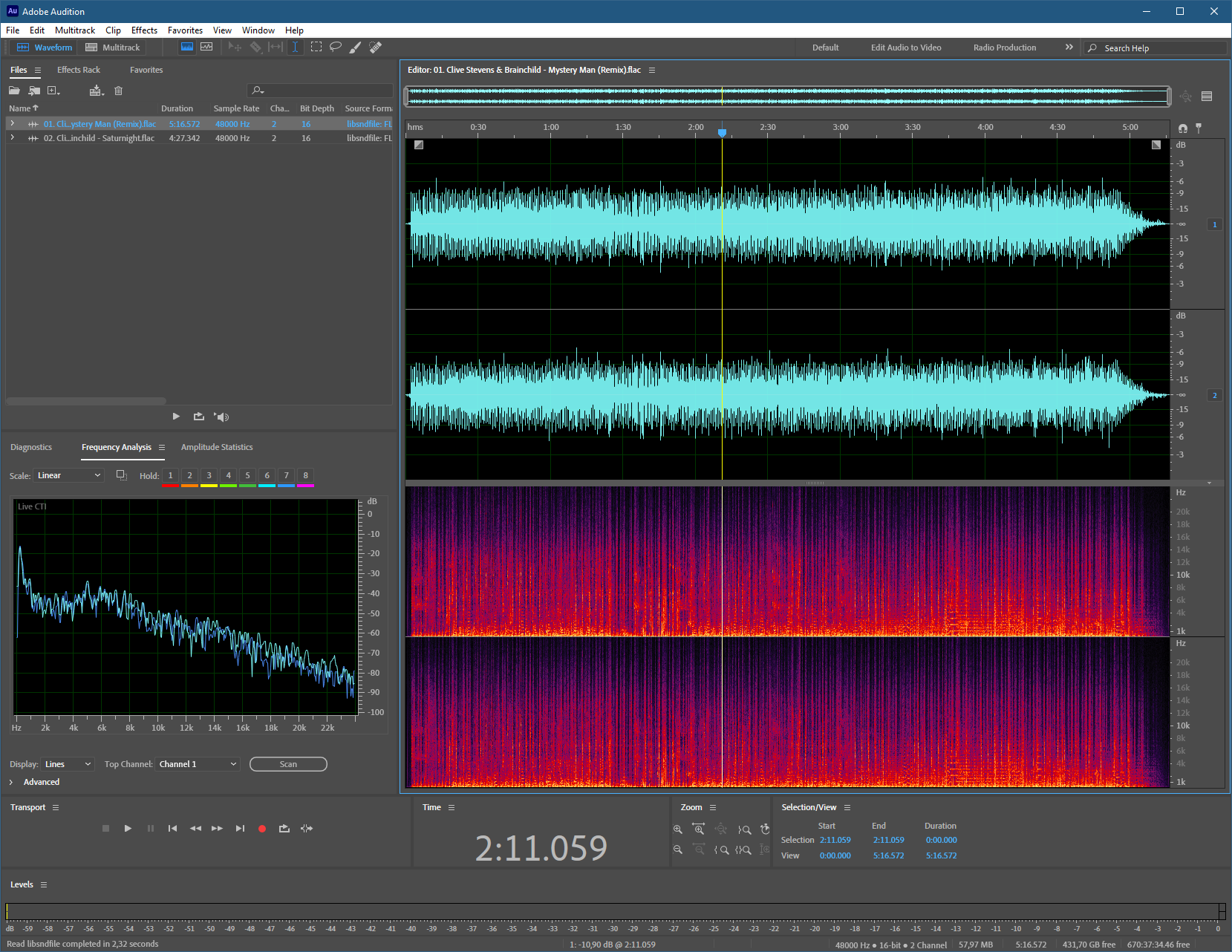Click the Import File icon in Files panel

(x=34, y=91)
